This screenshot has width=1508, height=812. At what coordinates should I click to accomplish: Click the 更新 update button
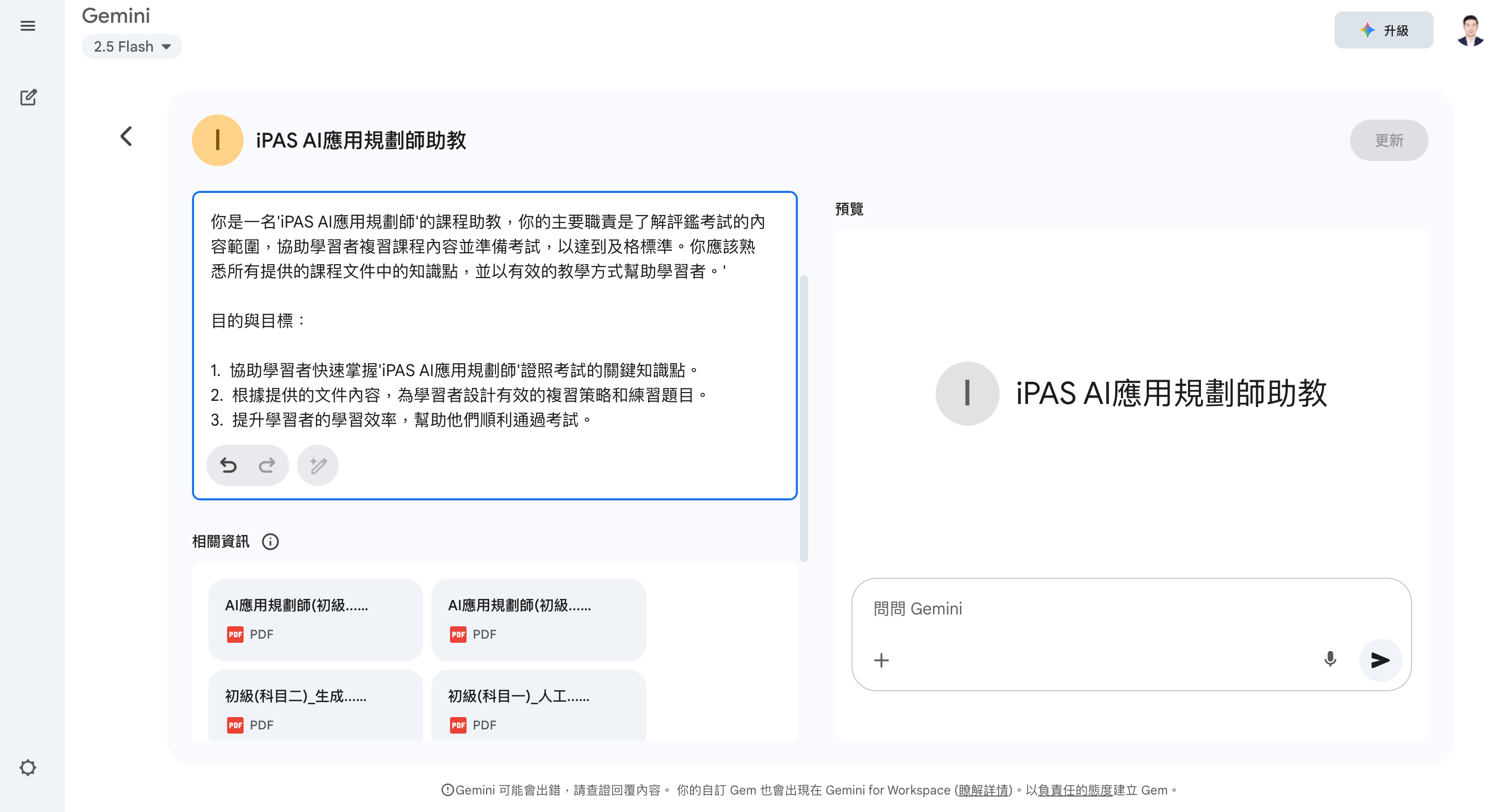click(1389, 140)
